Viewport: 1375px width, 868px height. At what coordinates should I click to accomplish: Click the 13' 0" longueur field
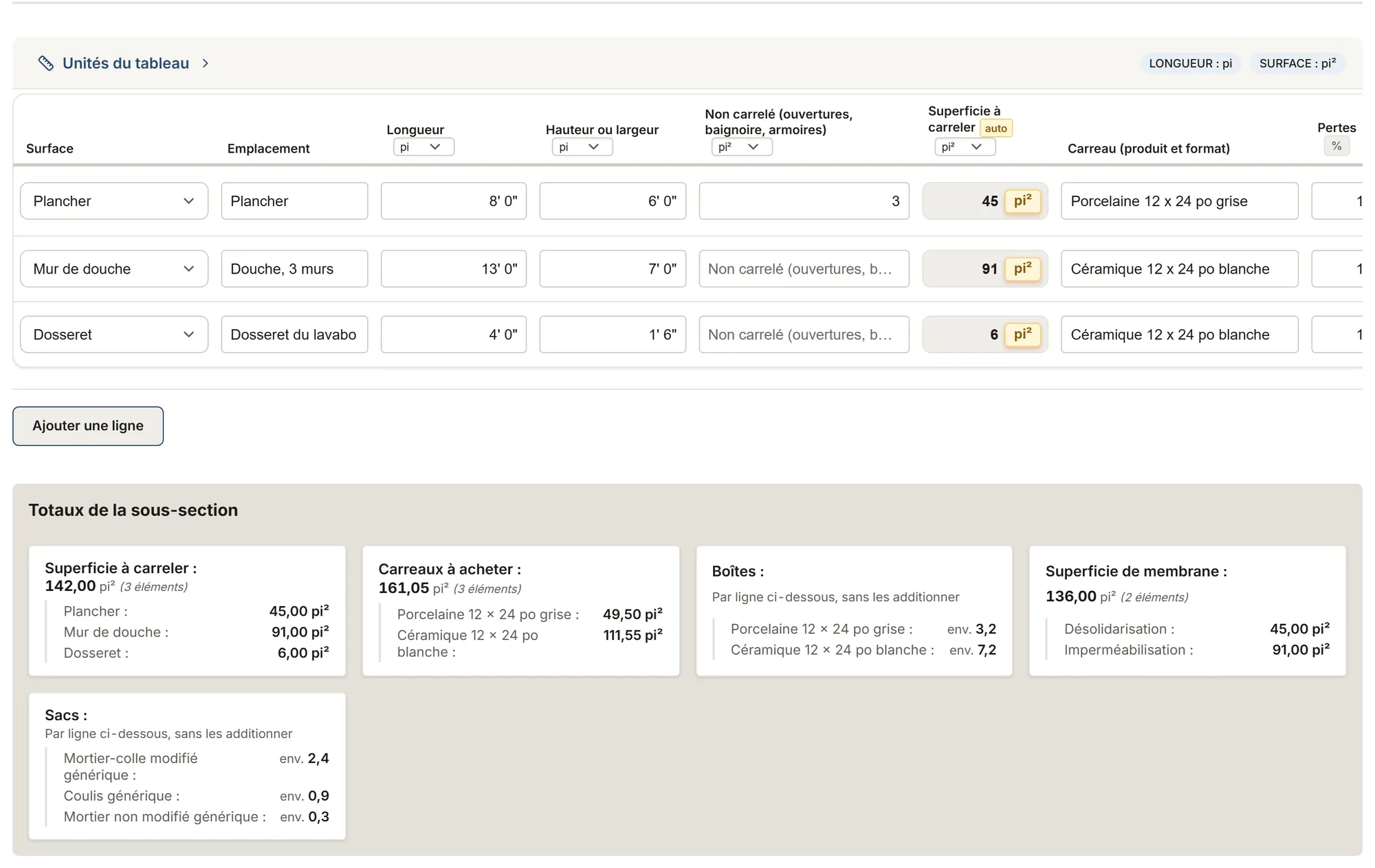coord(454,269)
